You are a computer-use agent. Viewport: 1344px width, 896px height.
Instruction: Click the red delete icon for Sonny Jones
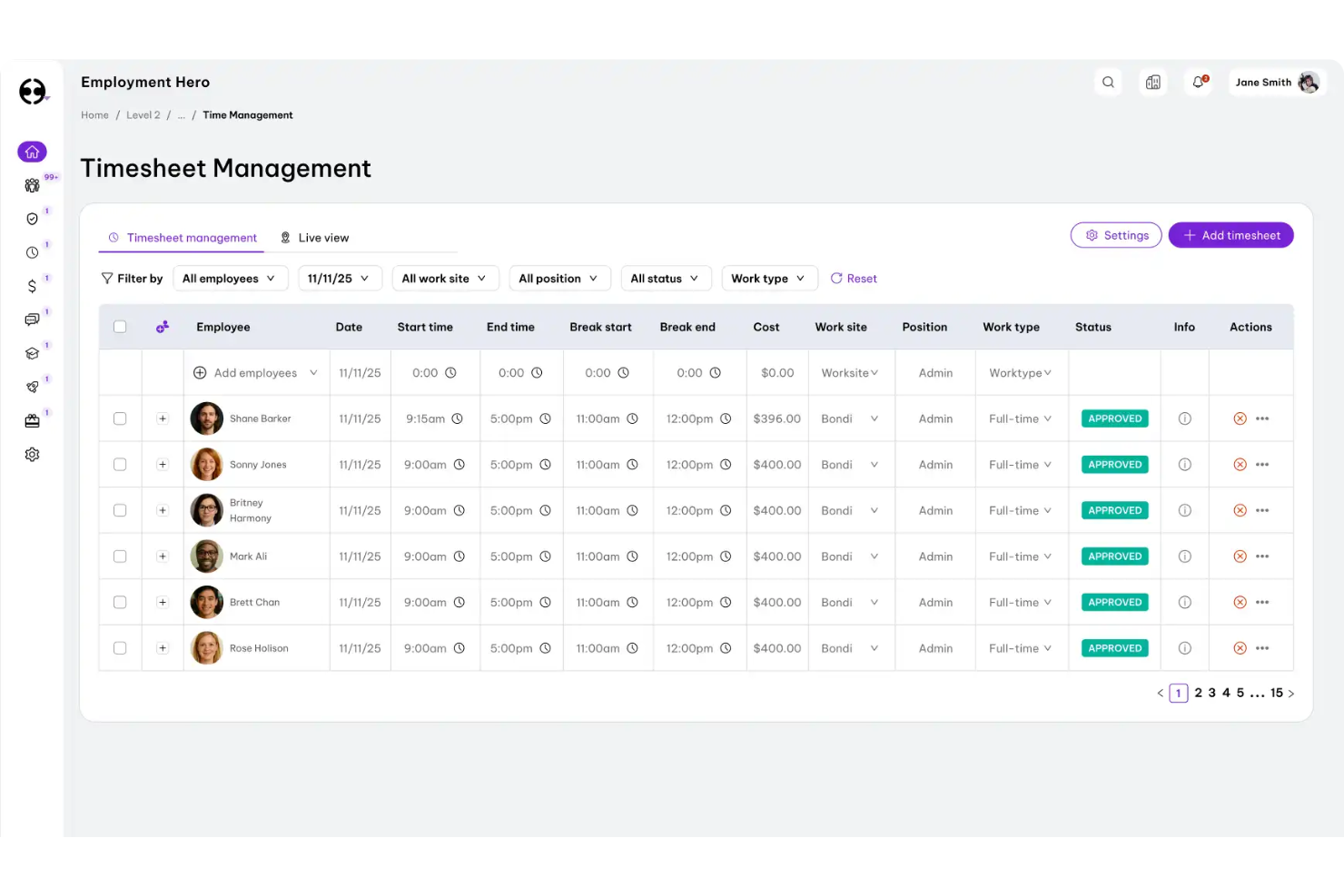coord(1240,465)
